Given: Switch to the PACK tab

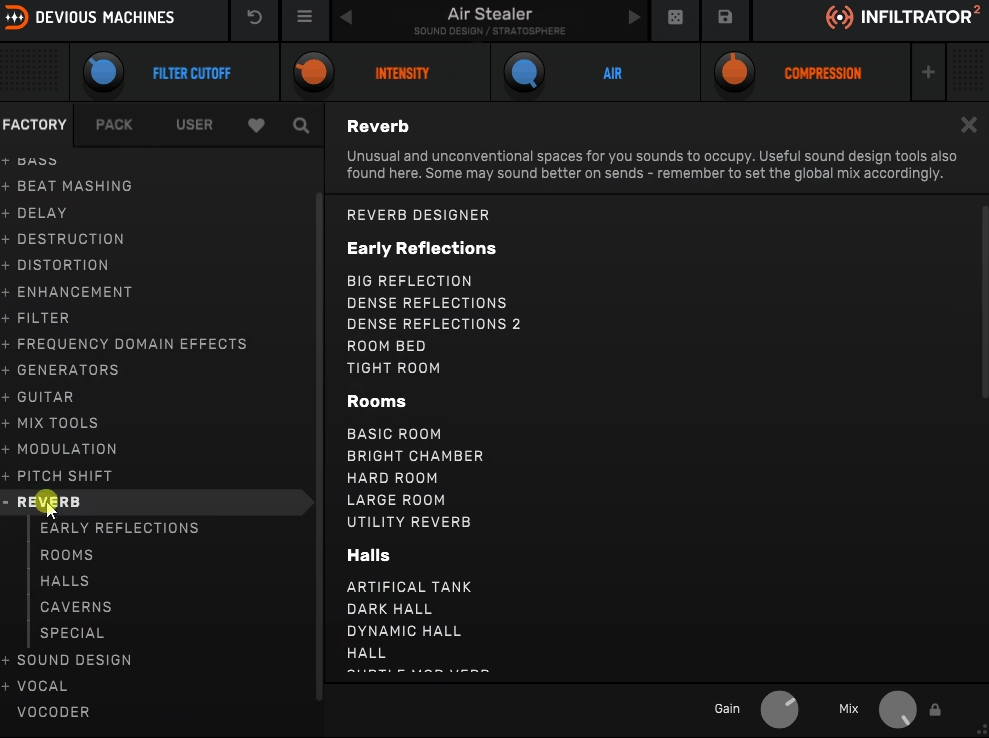Looking at the screenshot, I should (114, 125).
